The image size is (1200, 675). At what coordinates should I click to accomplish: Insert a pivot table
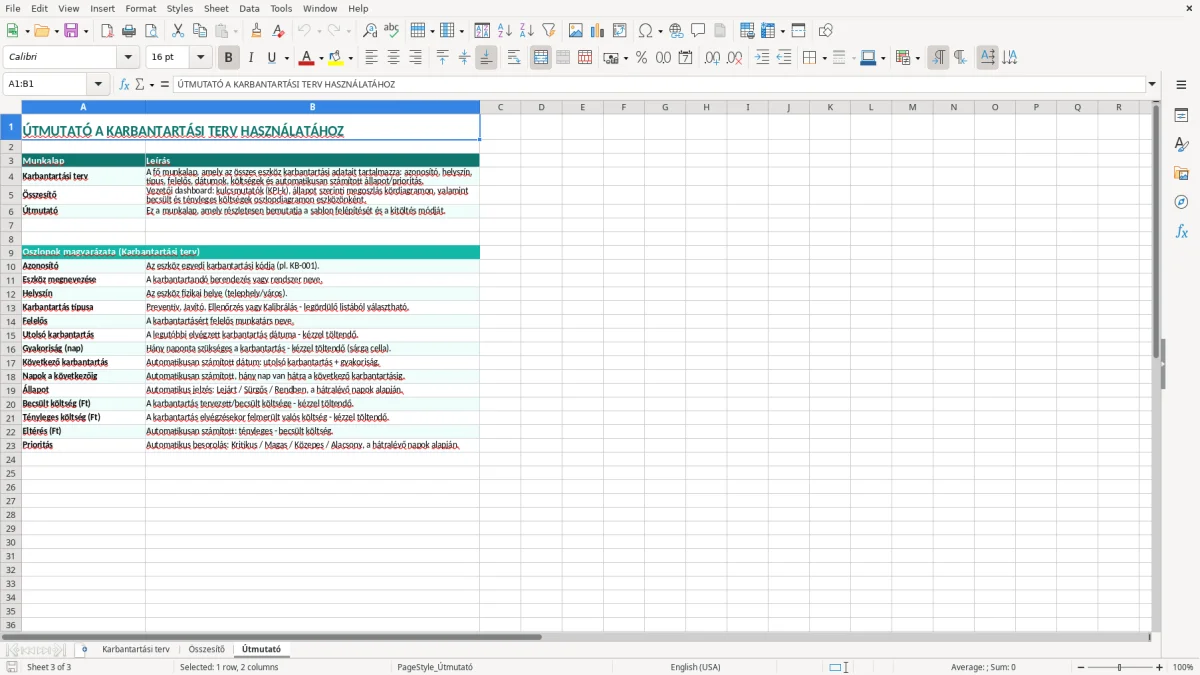pyautogui.click(x=620, y=31)
